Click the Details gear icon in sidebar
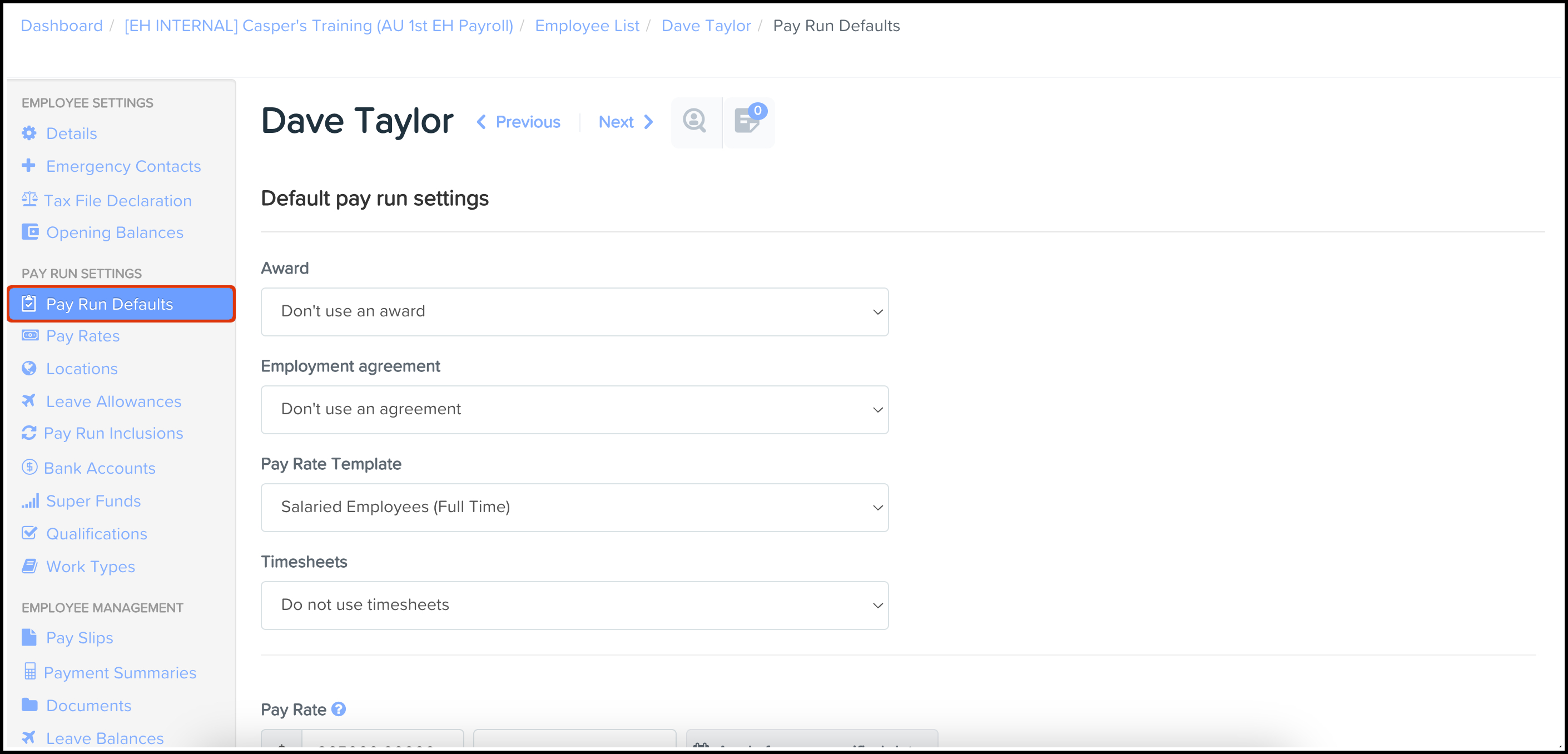The height and width of the screenshot is (754, 1568). (x=28, y=133)
